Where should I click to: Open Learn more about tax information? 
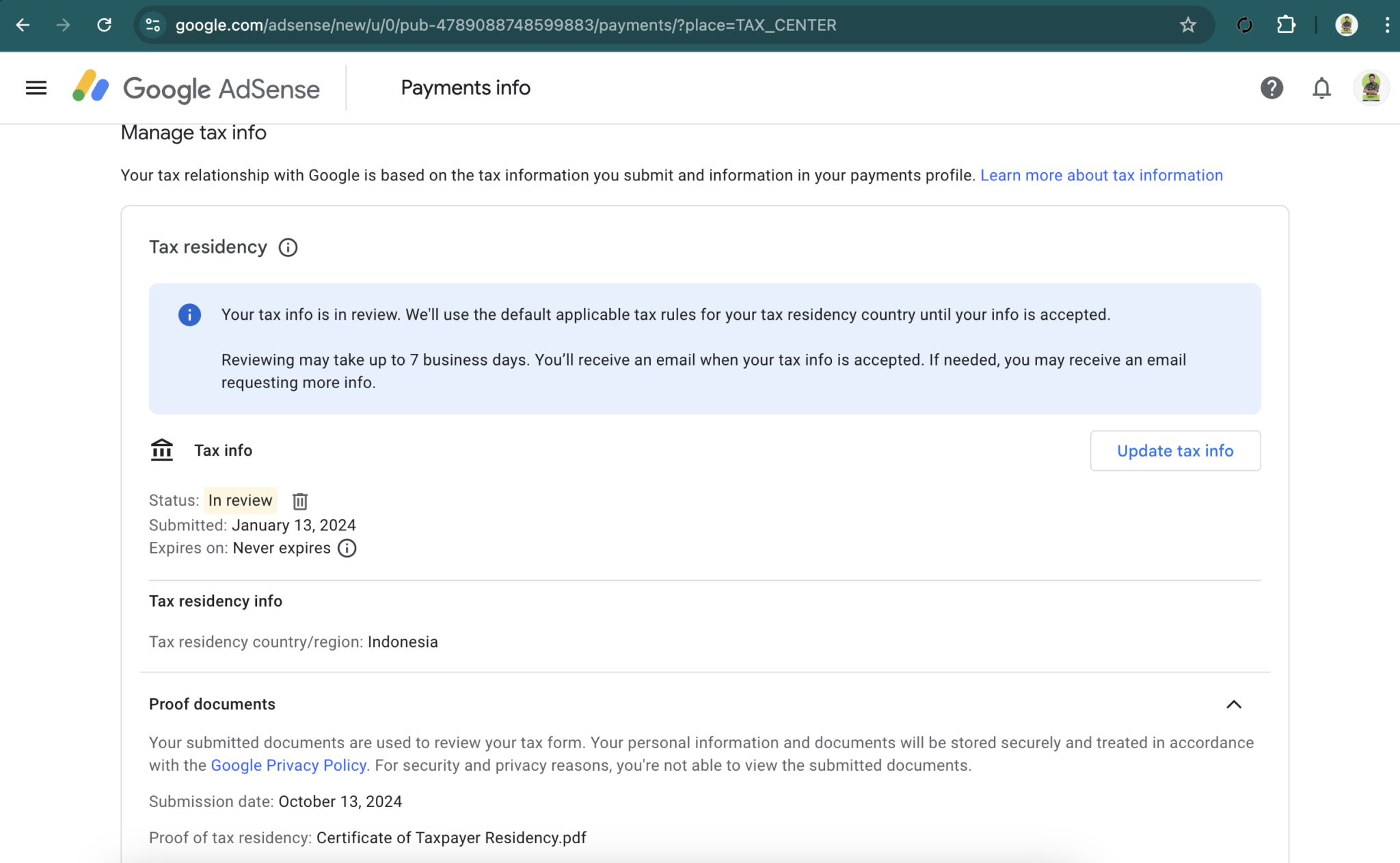(x=1101, y=175)
